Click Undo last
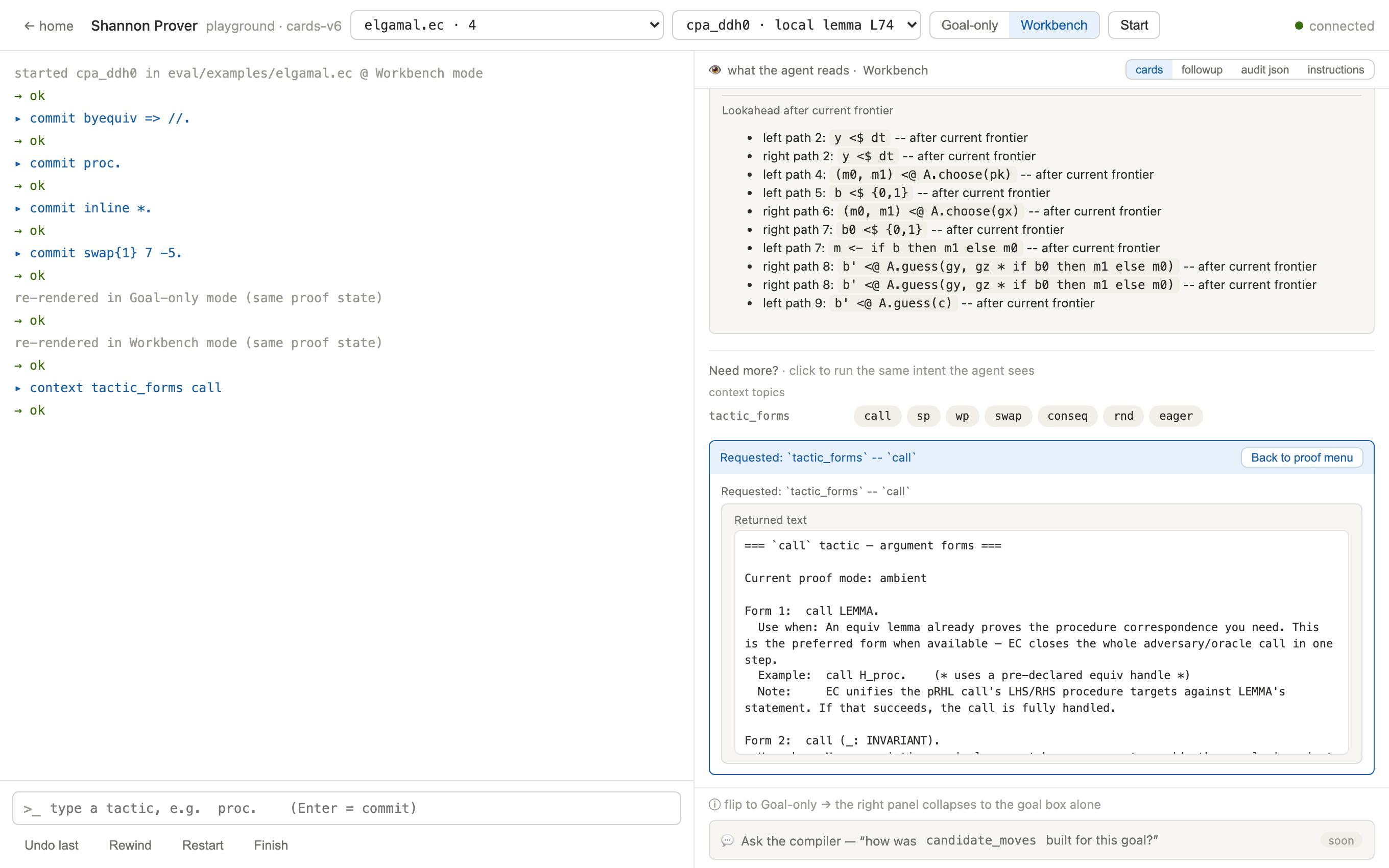This screenshot has width=1389, height=868. (52, 845)
